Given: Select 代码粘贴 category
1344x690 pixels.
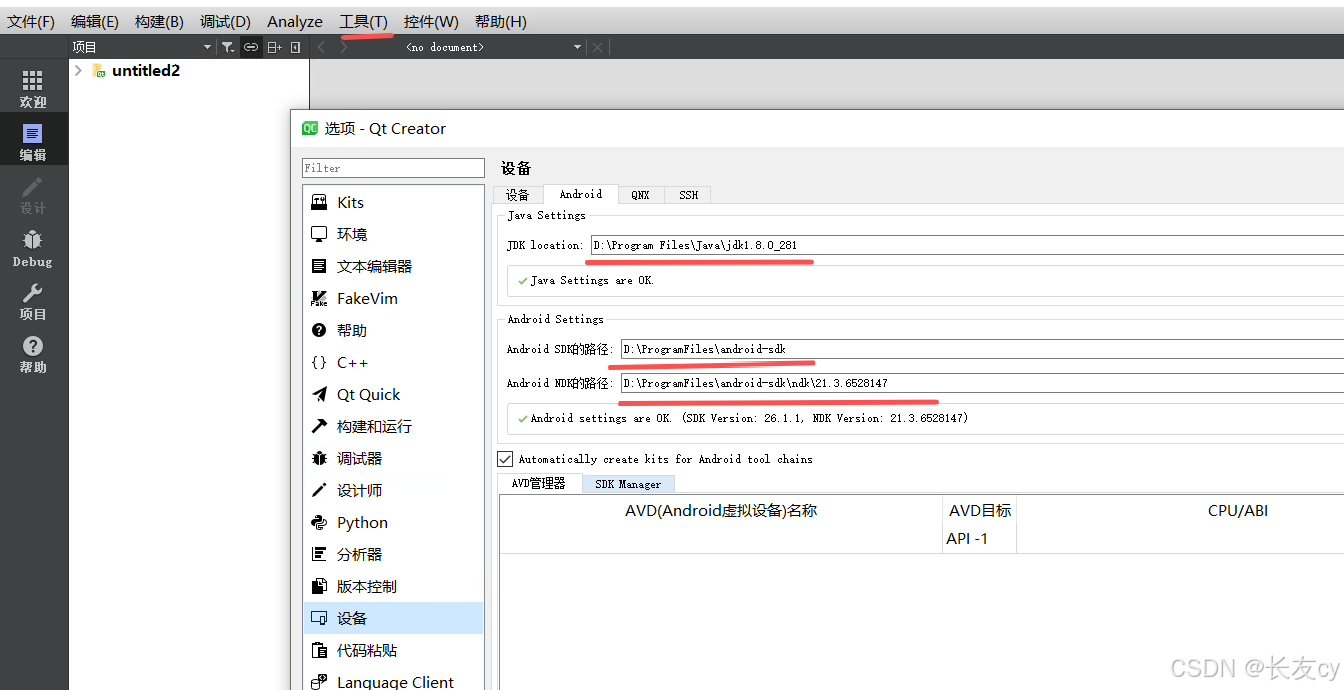Looking at the screenshot, I should click(x=393, y=650).
